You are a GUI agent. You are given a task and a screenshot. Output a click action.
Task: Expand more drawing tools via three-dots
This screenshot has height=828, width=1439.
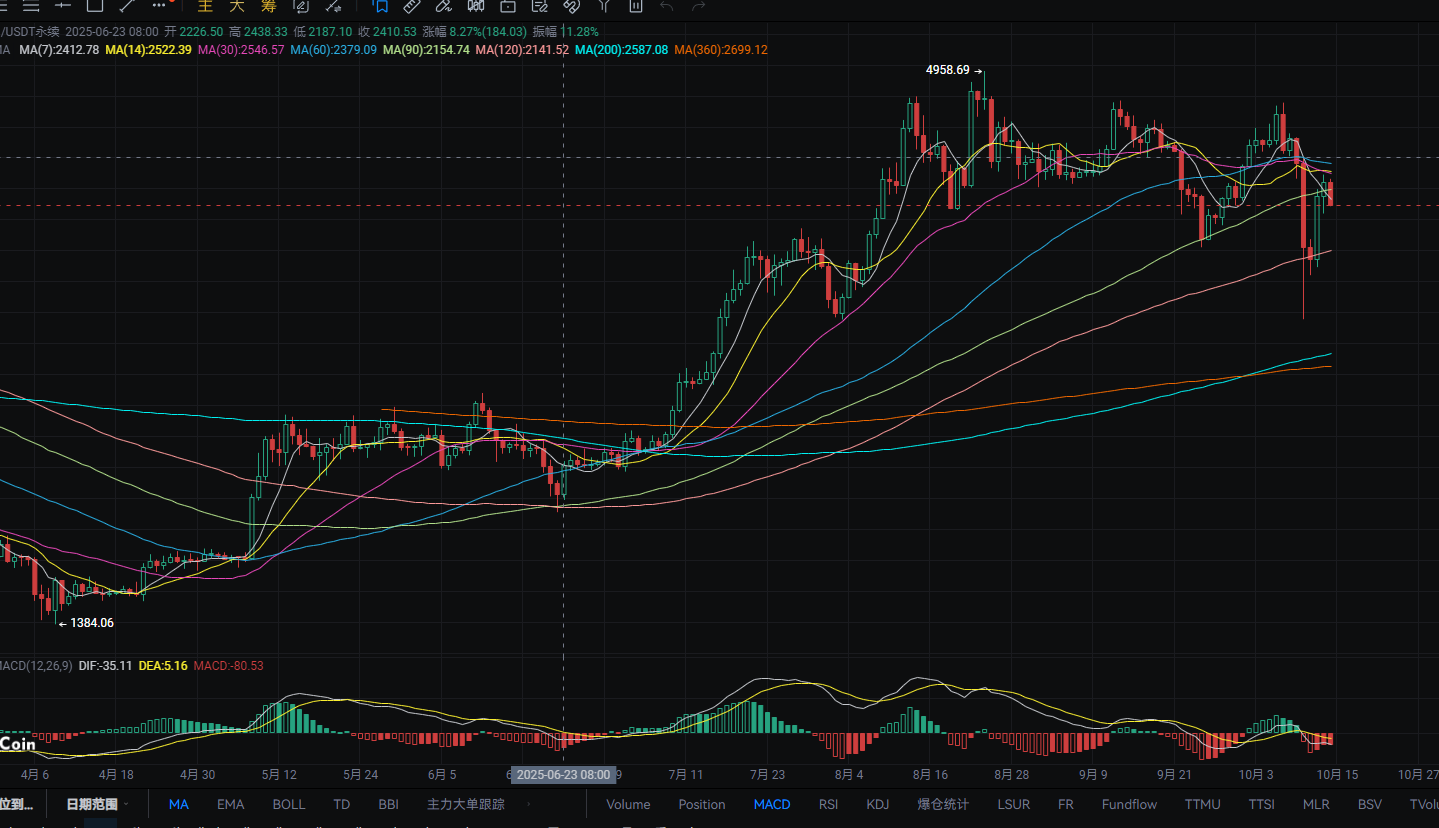[159, 6]
